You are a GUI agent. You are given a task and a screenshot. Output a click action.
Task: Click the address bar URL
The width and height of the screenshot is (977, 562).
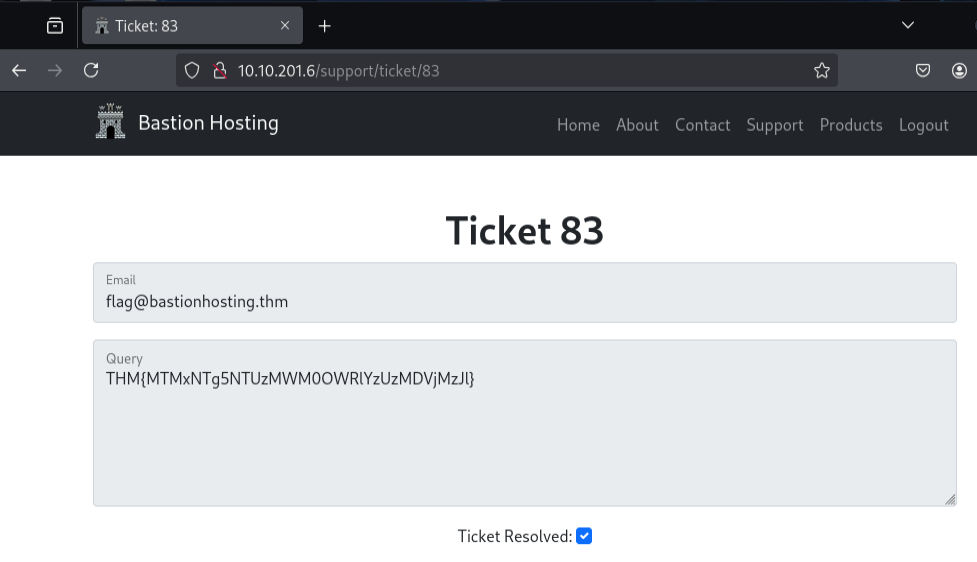point(338,70)
